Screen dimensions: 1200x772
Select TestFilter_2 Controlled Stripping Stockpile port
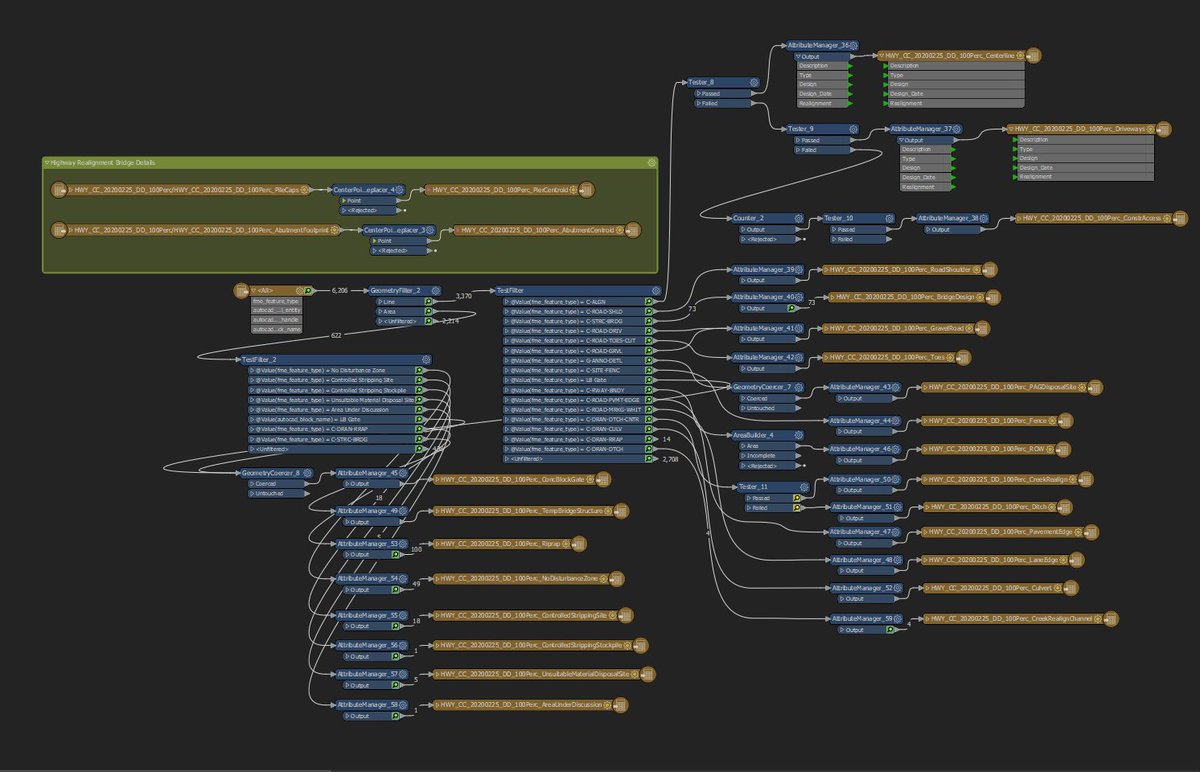pos(338,389)
